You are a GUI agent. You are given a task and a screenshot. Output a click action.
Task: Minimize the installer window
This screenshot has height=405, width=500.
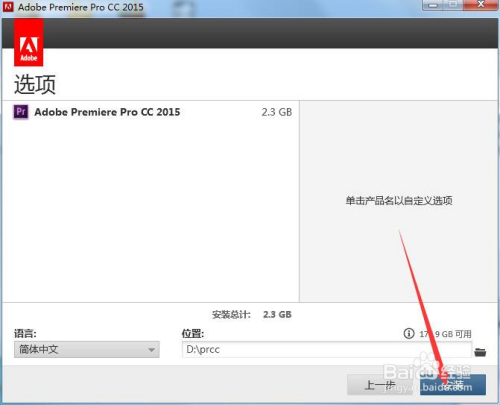click(433, 5)
